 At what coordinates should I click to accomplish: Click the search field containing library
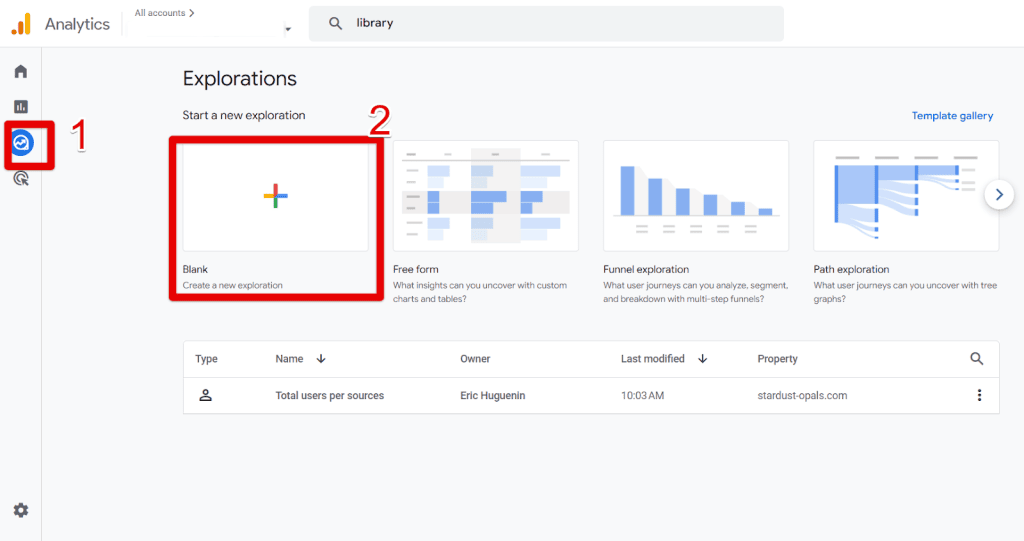point(560,23)
